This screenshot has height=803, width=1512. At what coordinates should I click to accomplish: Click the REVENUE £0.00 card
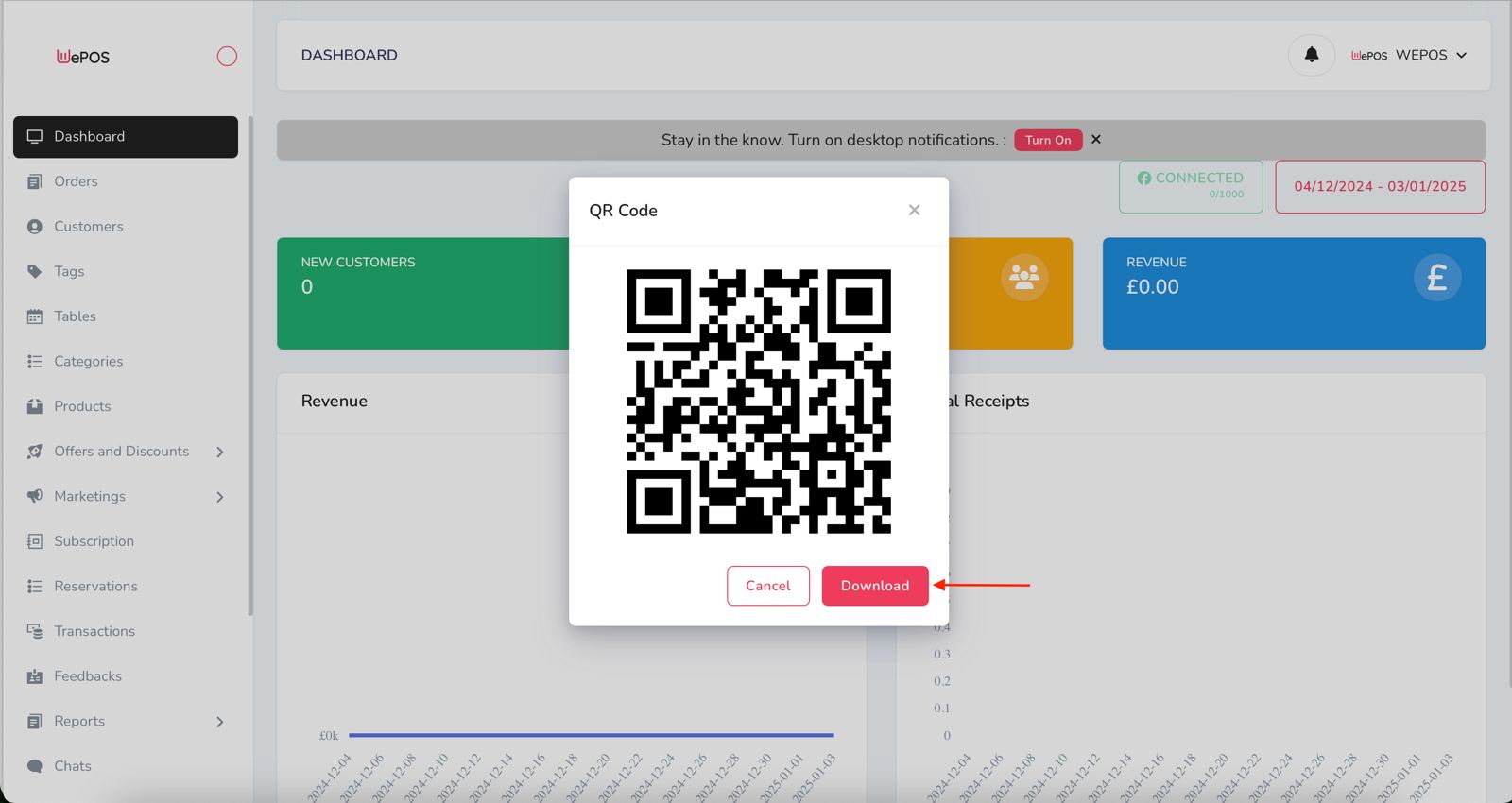point(1294,293)
